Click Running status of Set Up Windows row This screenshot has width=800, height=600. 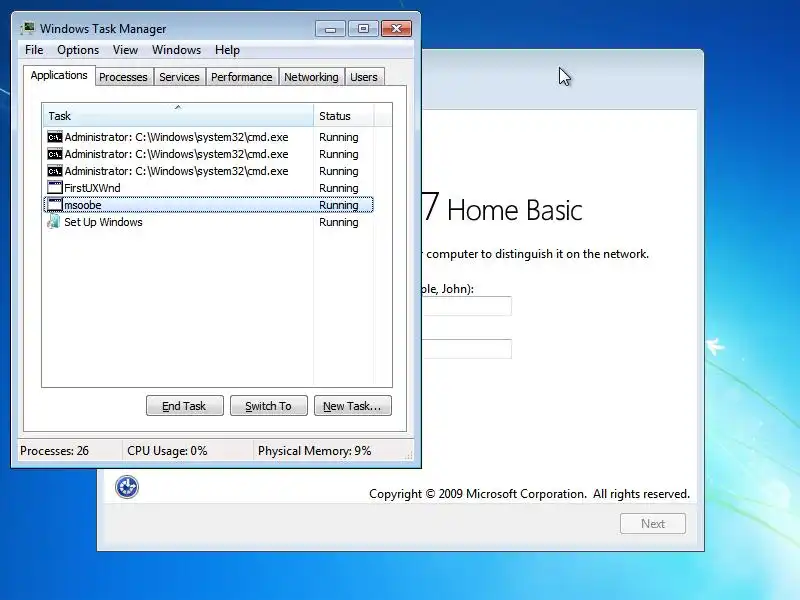tap(339, 222)
